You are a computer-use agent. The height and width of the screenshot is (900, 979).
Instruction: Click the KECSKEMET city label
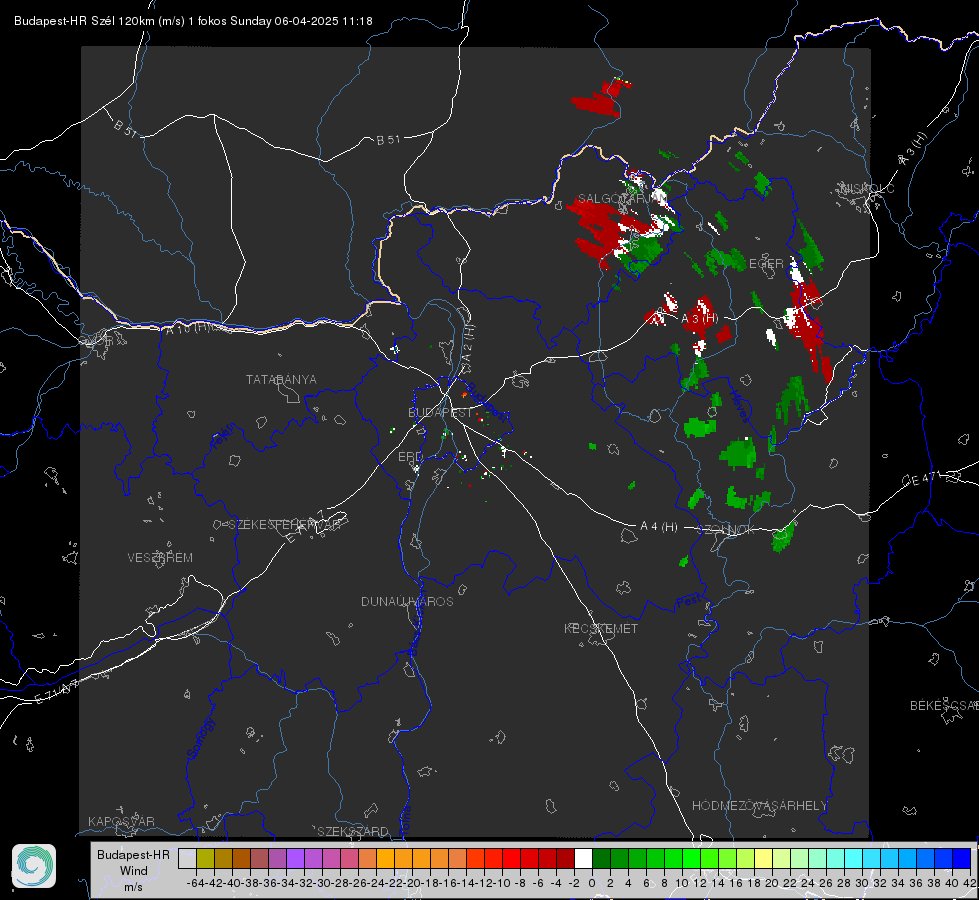601,628
